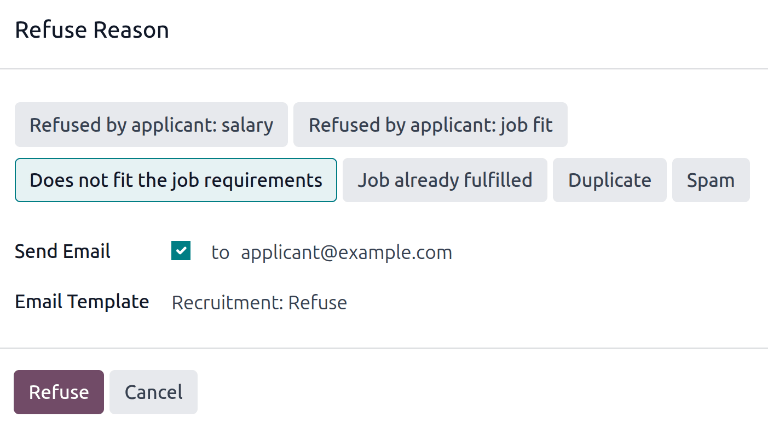Click the 'Send Email' field label

coord(62,251)
